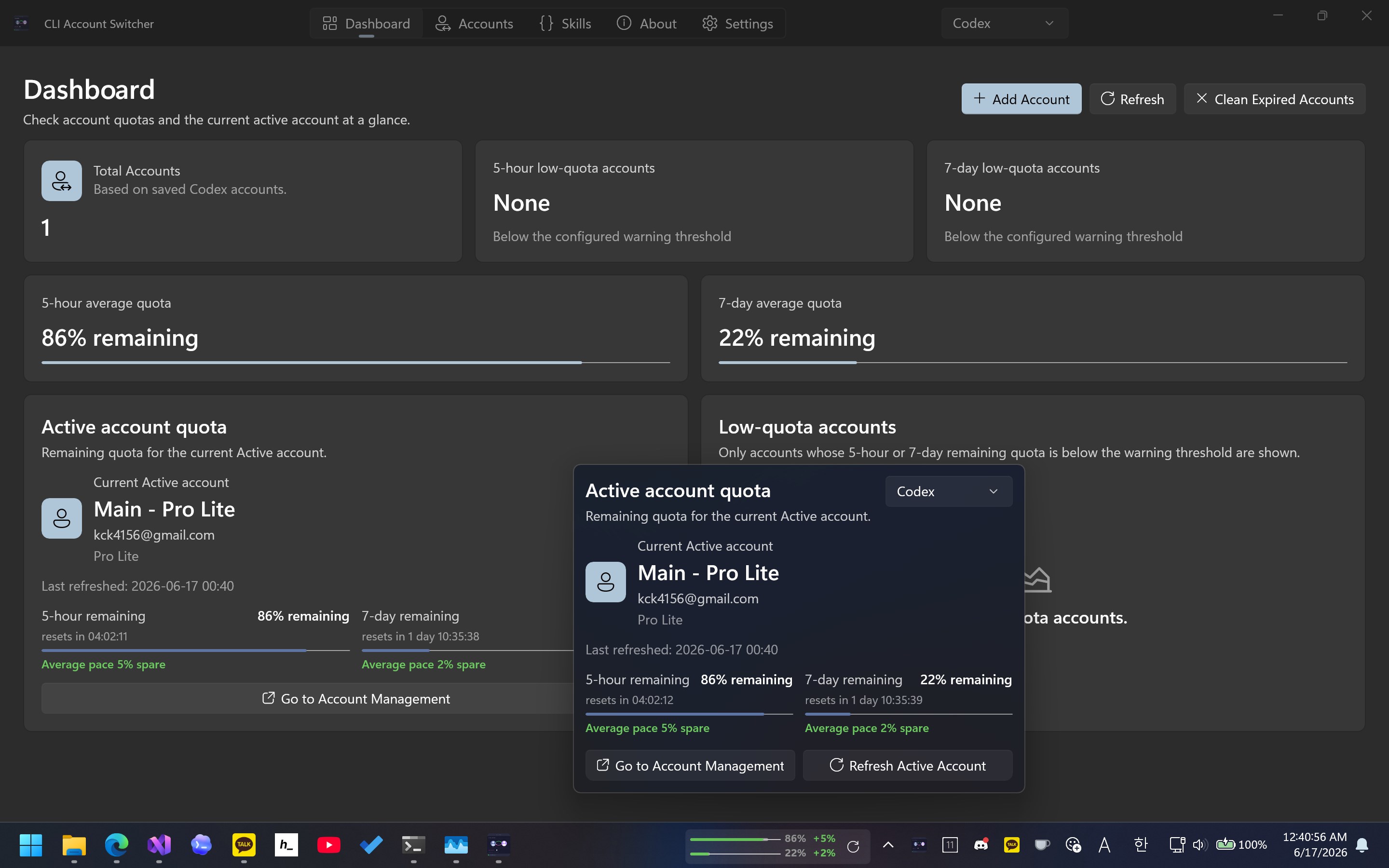Click kck4156@gmail.com in the popup
1389x868 pixels.
[698, 598]
